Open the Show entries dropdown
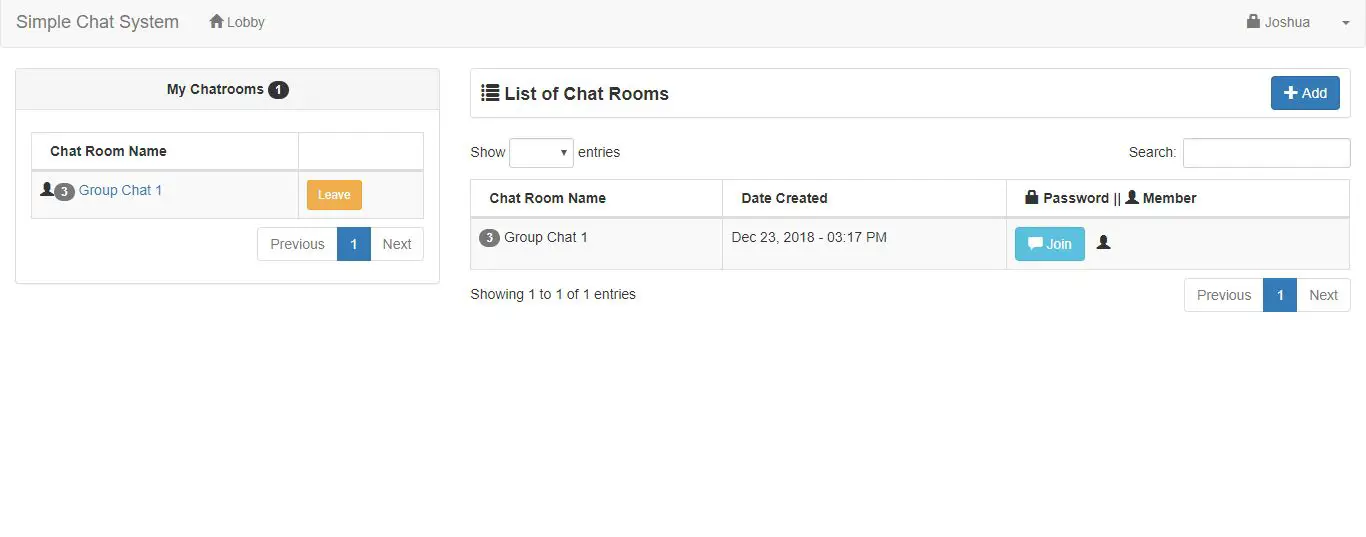 click(541, 153)
